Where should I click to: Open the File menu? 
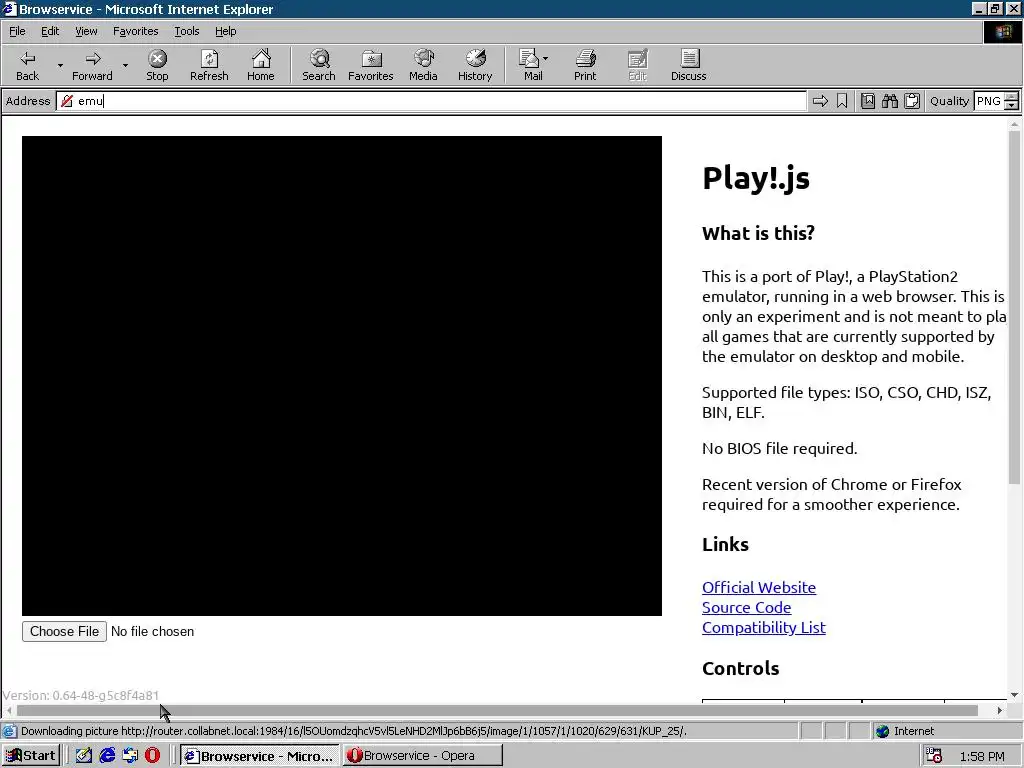click(x=17, y=31)
